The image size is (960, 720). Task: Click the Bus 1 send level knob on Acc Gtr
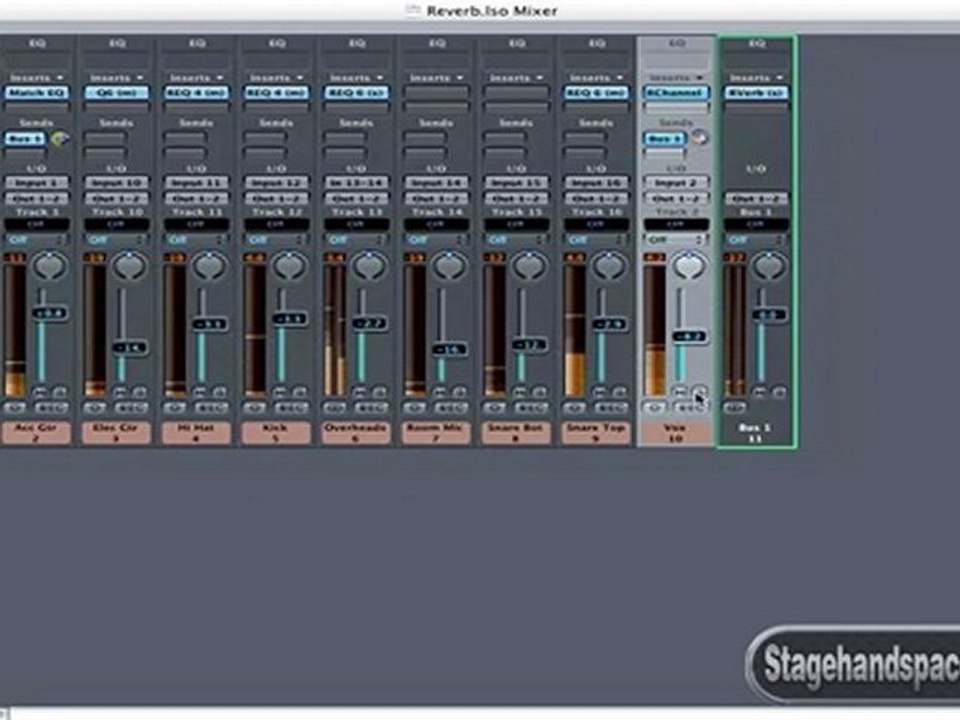click(59, 139)
